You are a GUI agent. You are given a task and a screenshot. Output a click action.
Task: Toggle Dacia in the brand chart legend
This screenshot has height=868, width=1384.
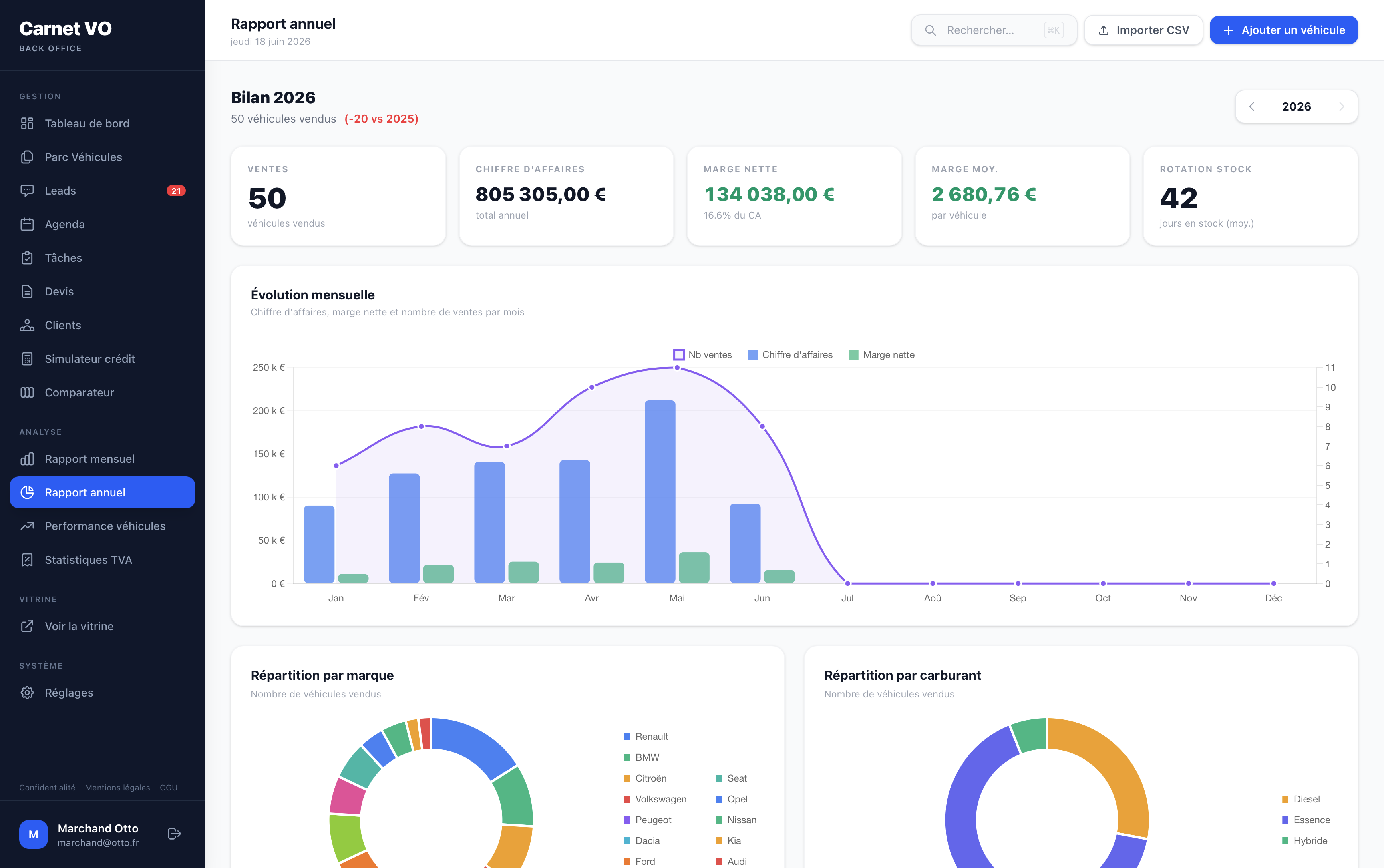click(642, 840)
